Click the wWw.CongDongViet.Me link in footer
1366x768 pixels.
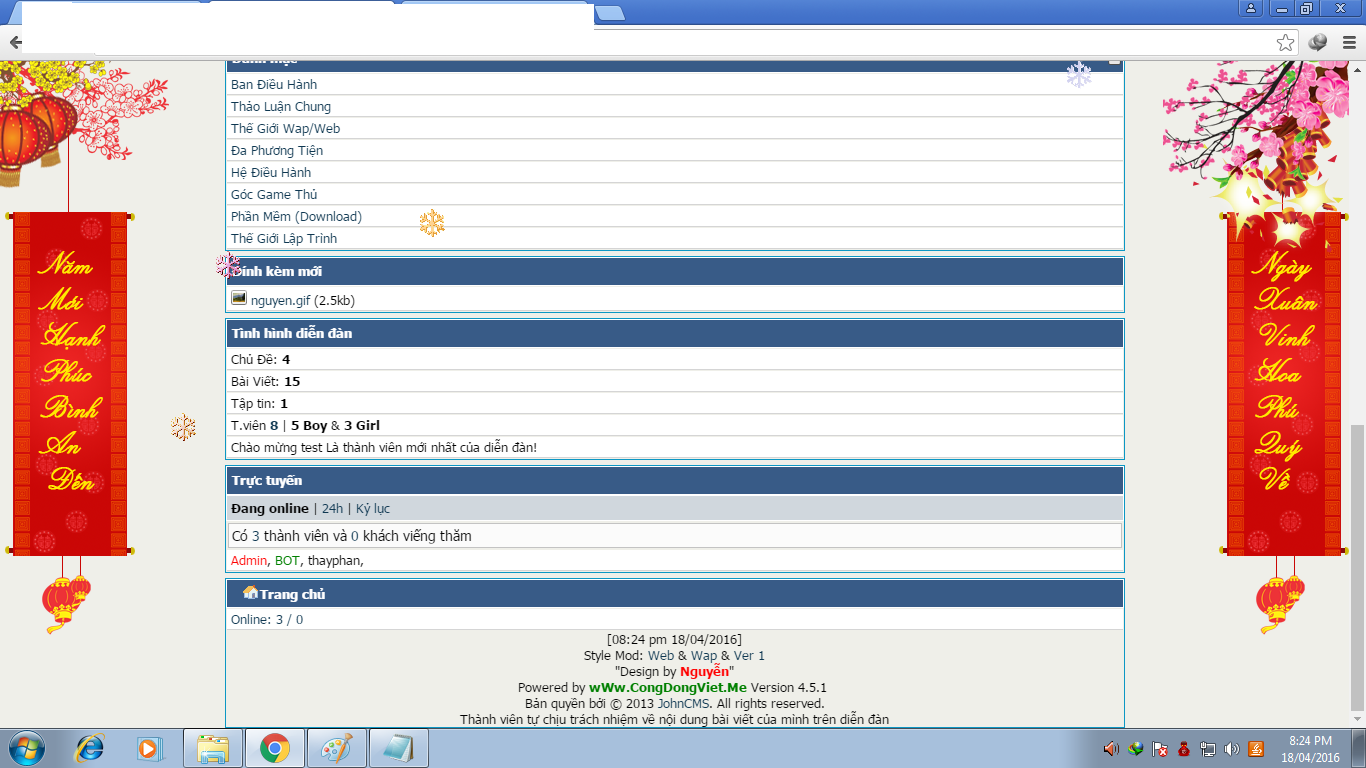click(x=667, y=688)
